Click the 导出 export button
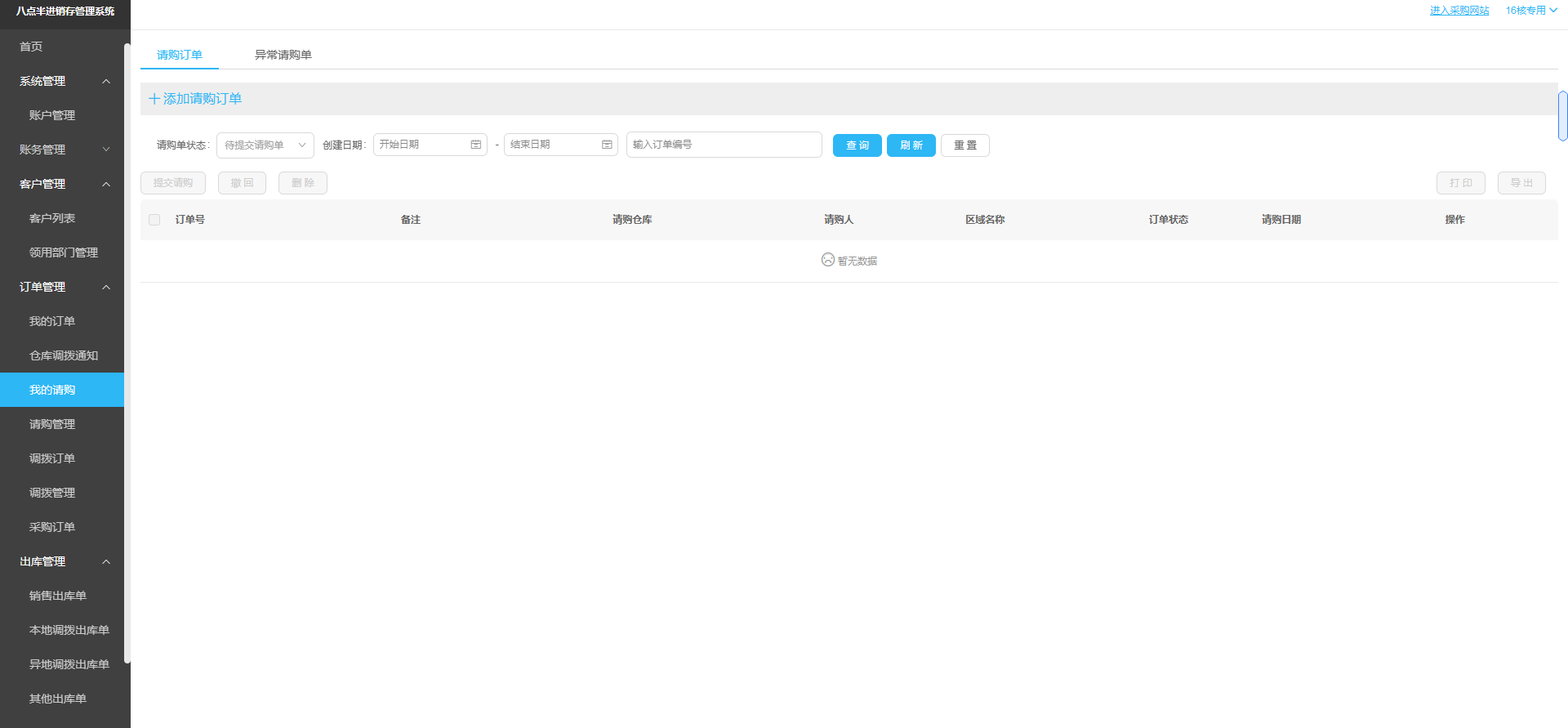 [1521, 183]
